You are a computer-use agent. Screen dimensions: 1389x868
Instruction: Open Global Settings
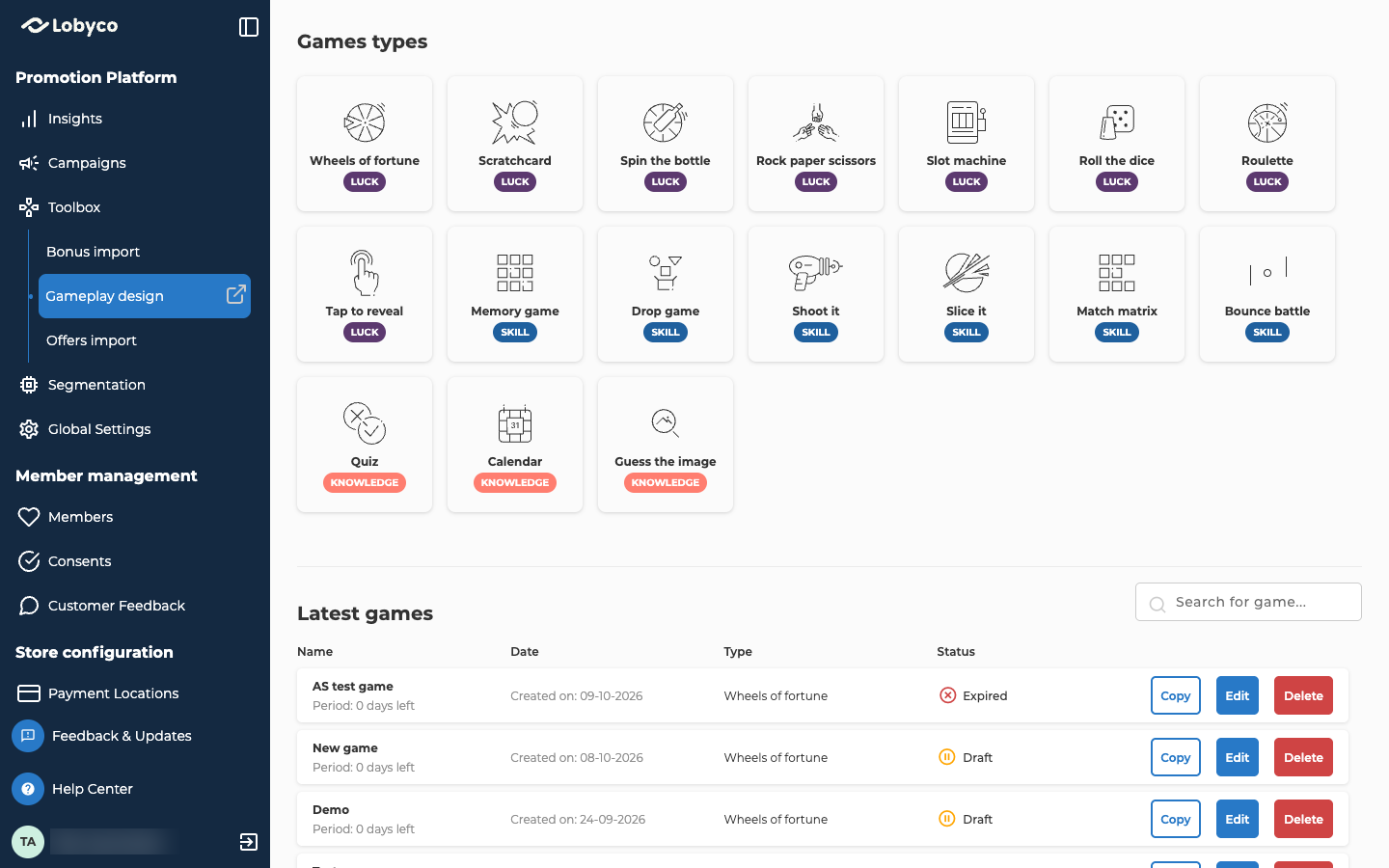(x=99, y=429)
